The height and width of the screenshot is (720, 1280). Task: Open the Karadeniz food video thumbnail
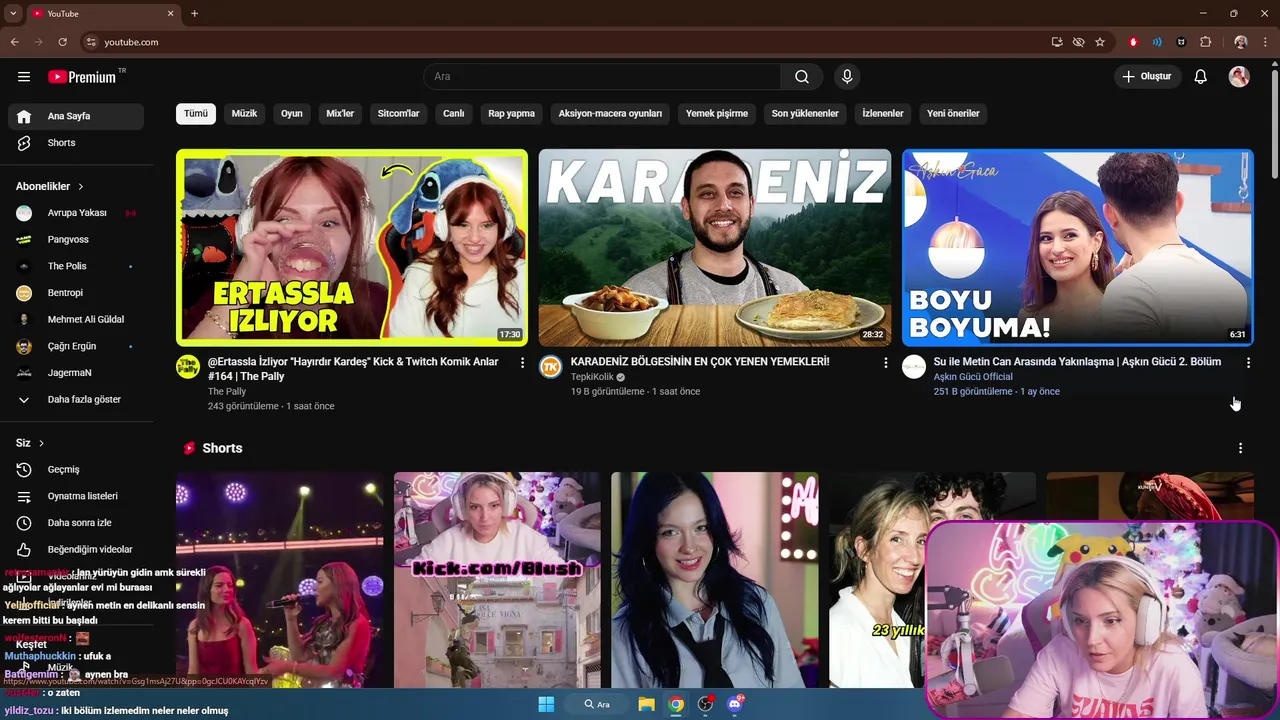715,247
